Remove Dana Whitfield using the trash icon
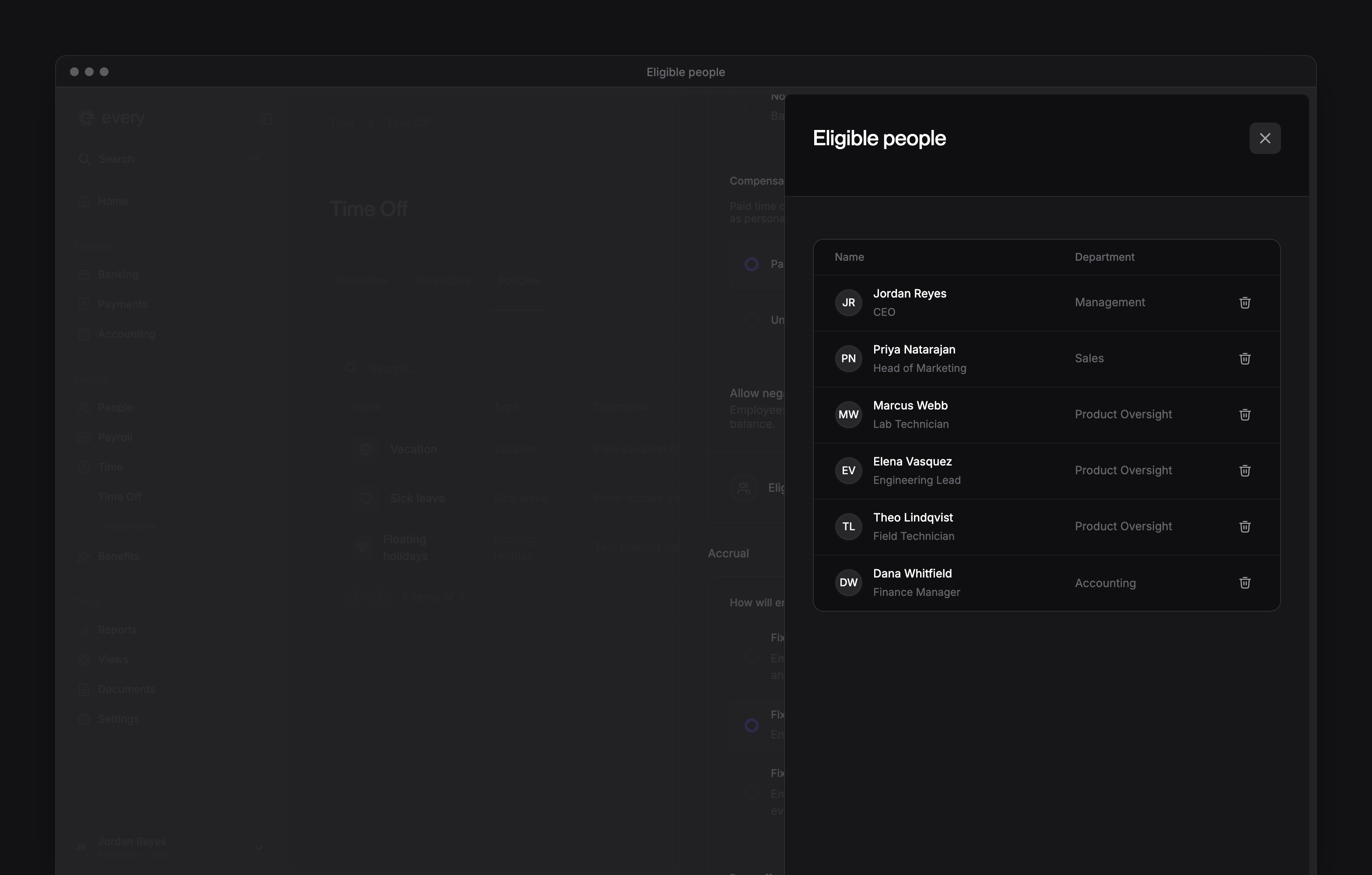The width and height of the screenshot is (1372, 875). point(1245,583)
